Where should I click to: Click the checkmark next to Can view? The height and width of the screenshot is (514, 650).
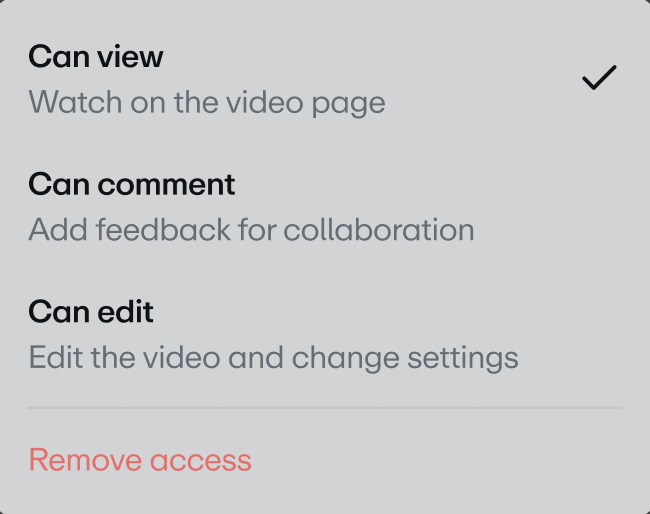click(599, 78)
